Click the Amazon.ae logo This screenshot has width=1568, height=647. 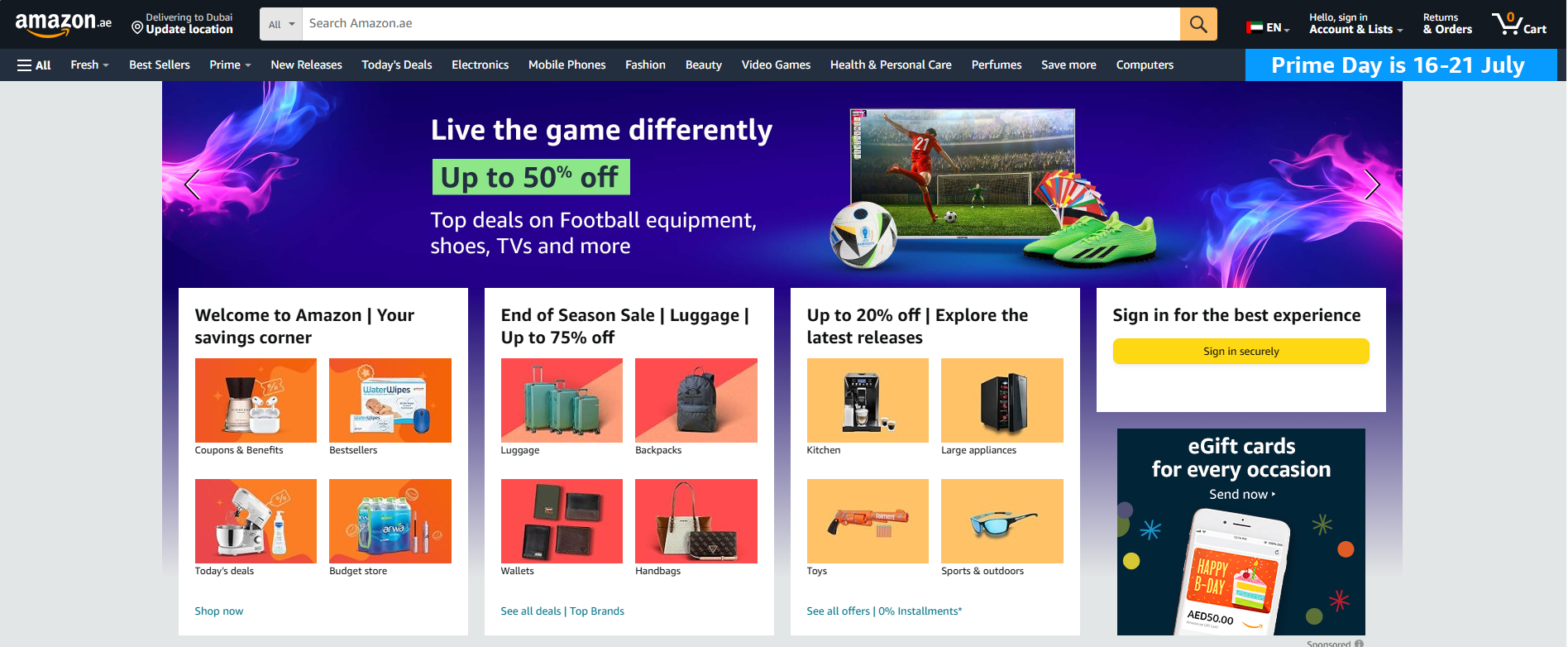pos(64,23)
